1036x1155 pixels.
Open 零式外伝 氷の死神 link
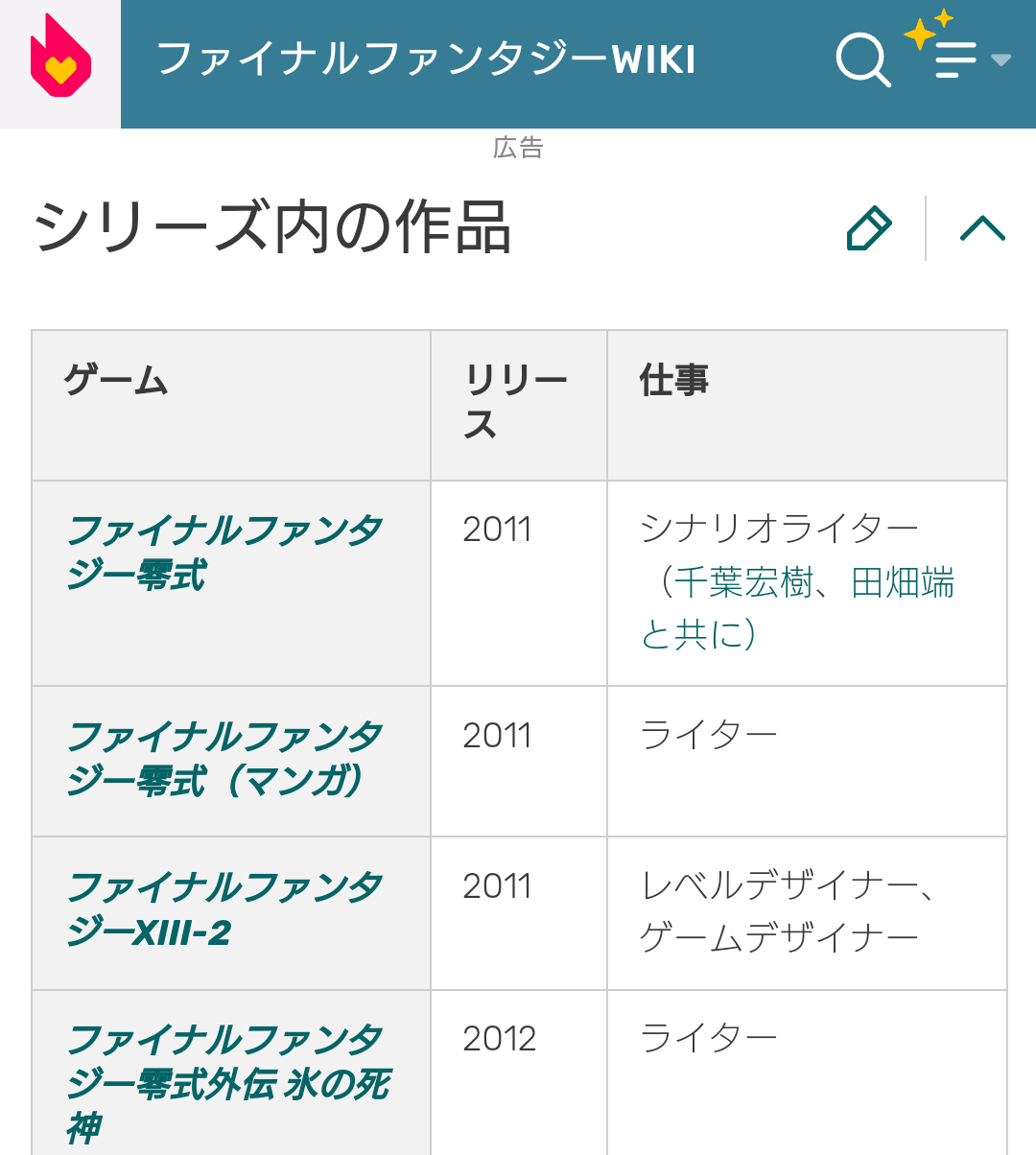228,1084
